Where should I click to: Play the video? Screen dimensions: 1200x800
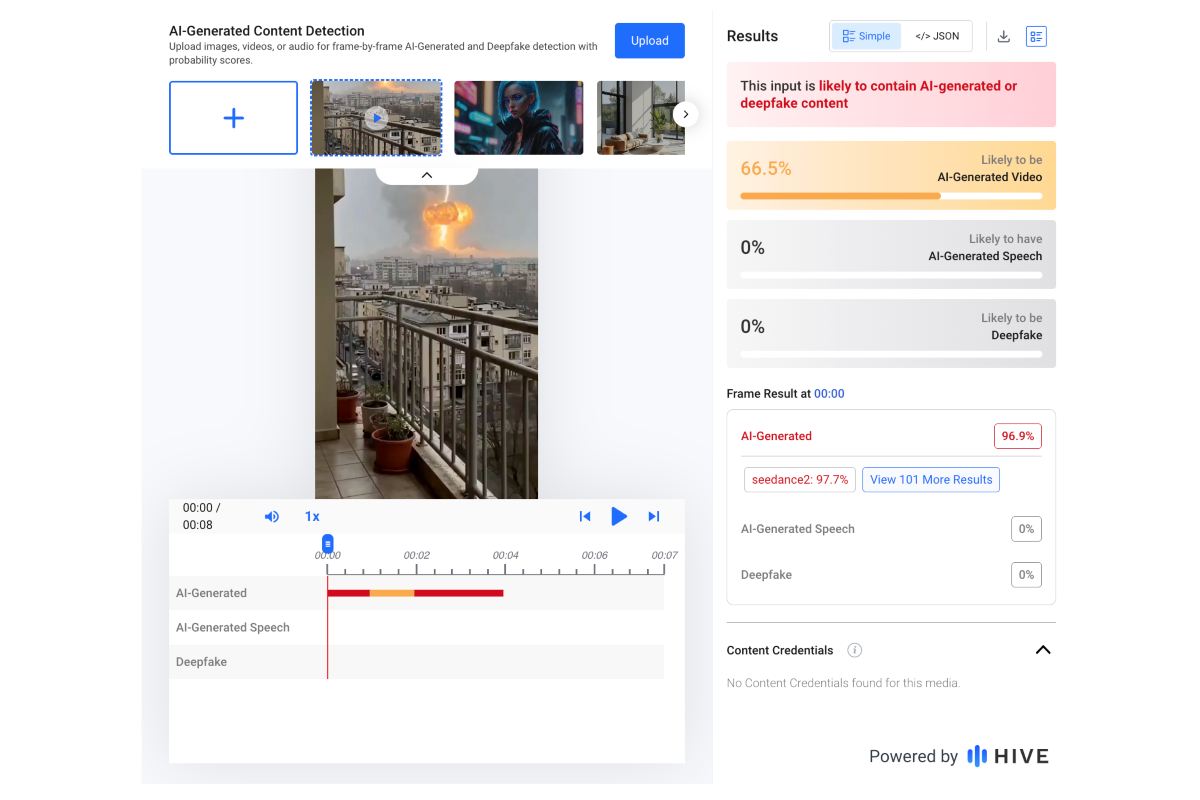pyautogui.click(x=619, y=516)
